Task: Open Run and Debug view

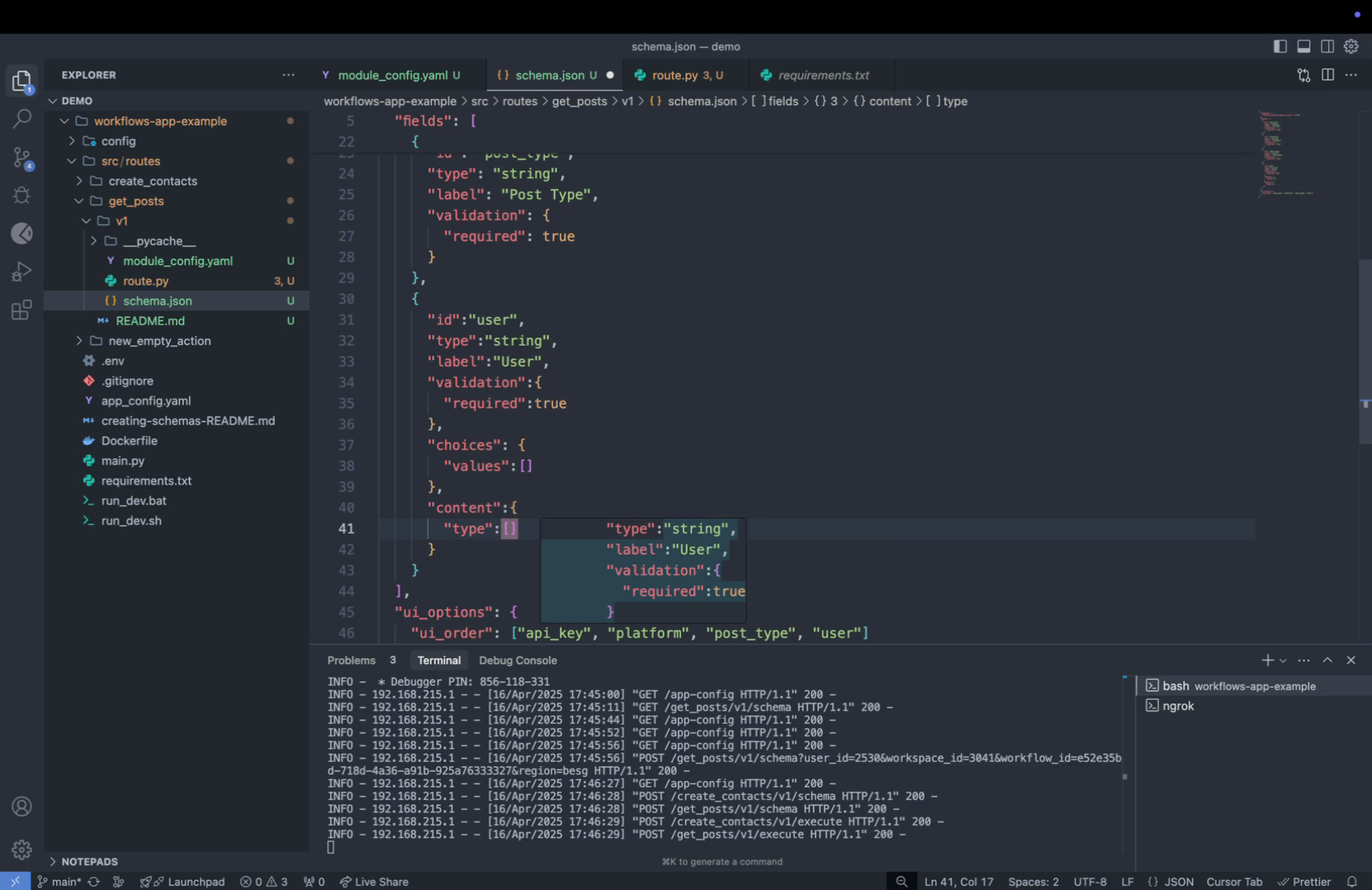Action: (22, 272)
